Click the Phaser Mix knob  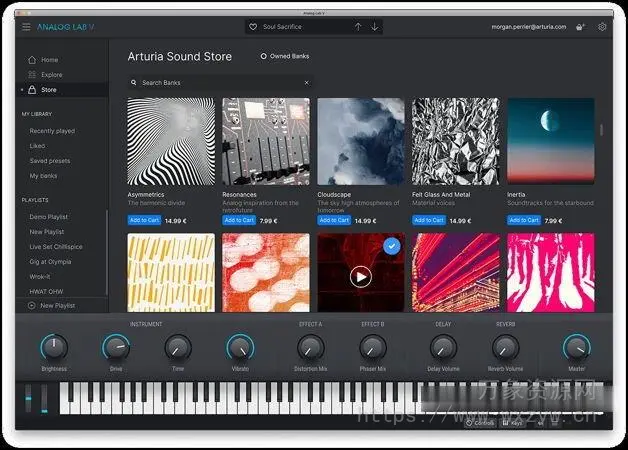(373, 347)
